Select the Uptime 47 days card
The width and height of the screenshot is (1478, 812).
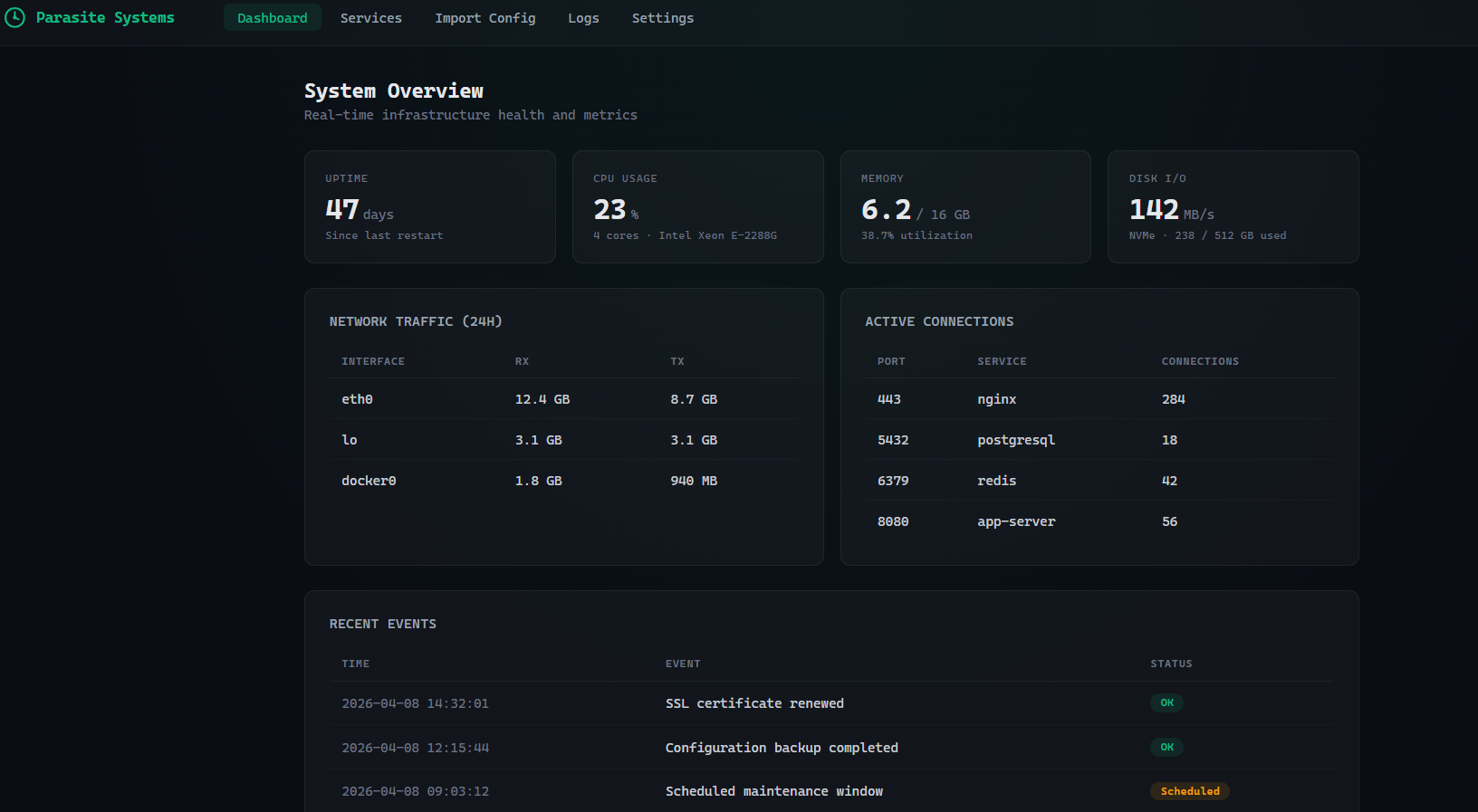click(x=430, y=206)
